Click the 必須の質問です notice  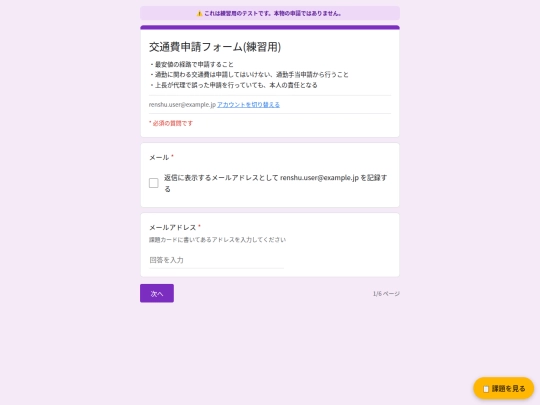(x=171, y=123)
